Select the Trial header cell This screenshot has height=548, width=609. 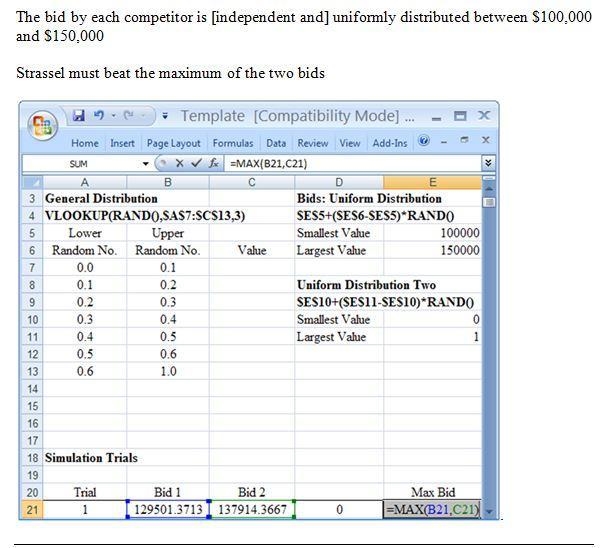coord(85,492)
